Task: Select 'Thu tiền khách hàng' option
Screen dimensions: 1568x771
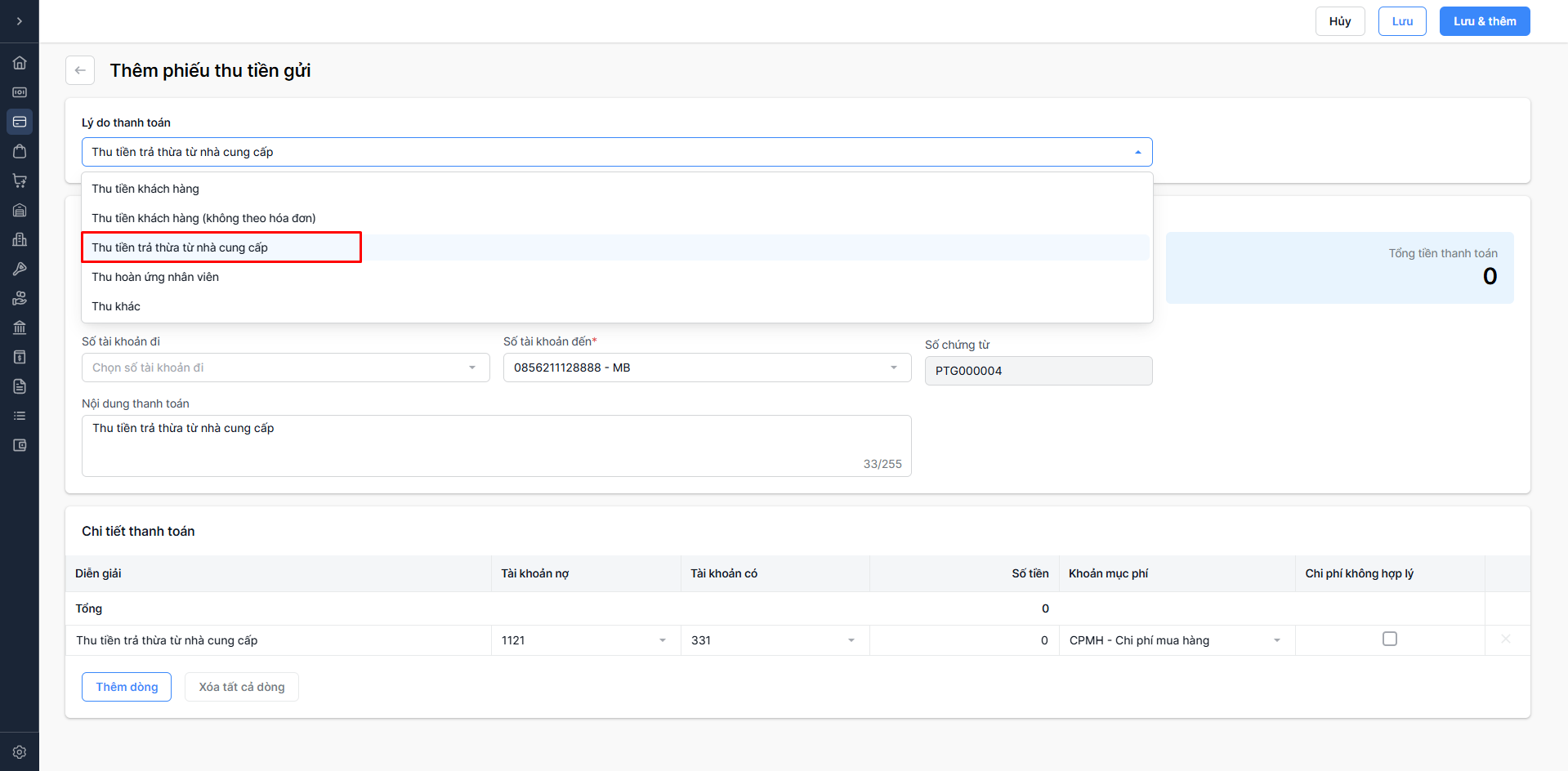Action: click(x=145, y=189)
